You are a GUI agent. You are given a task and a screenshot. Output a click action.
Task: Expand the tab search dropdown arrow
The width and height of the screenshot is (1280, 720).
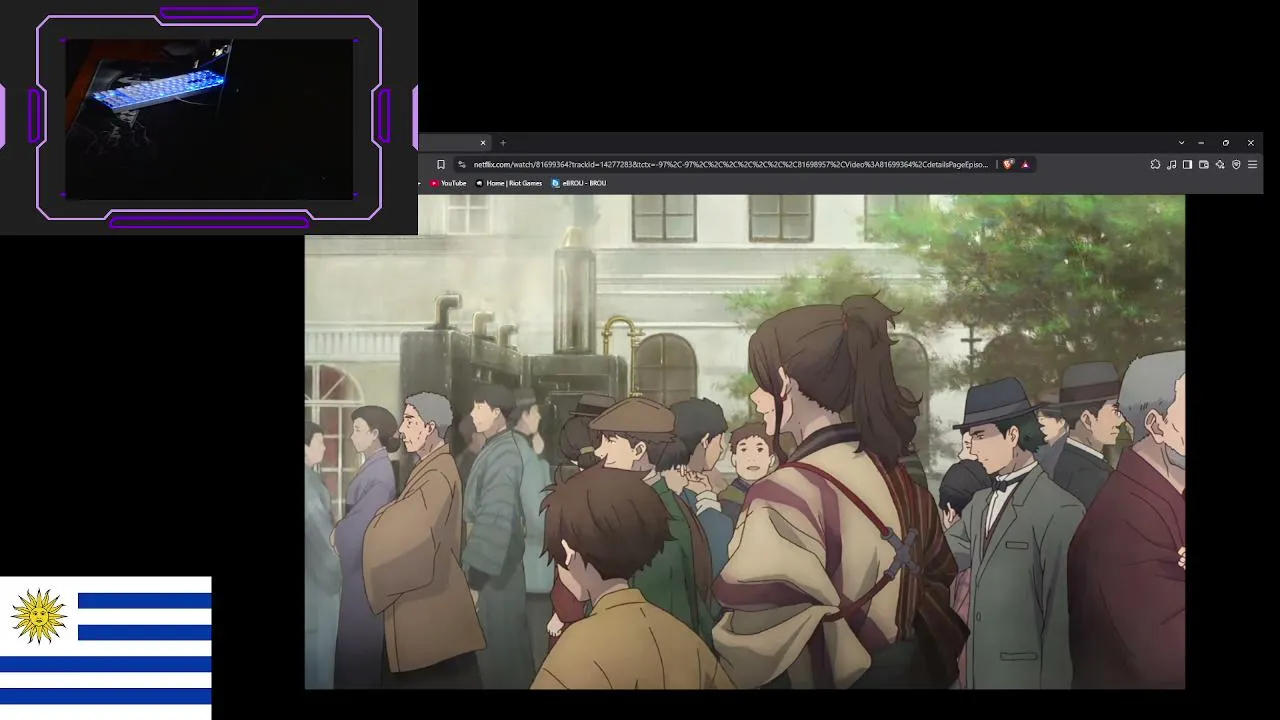pyautogui.click(x=1181, y=143)
